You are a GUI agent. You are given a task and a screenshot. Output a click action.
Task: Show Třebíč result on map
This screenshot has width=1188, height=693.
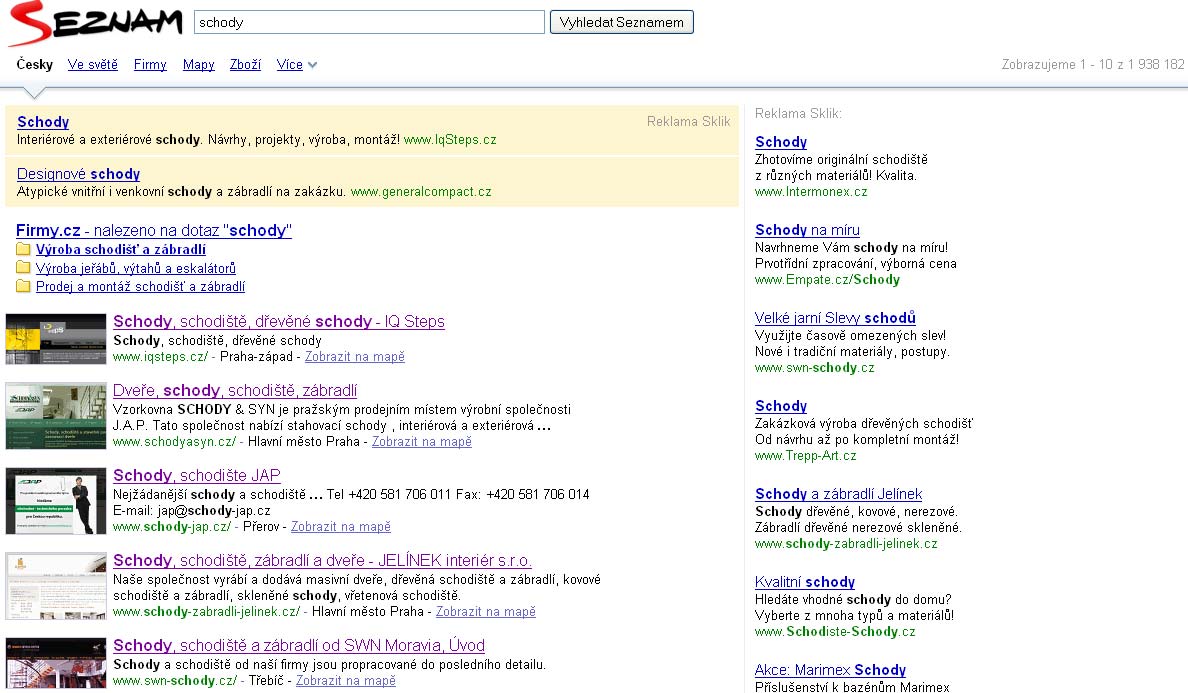click(345, 681)
